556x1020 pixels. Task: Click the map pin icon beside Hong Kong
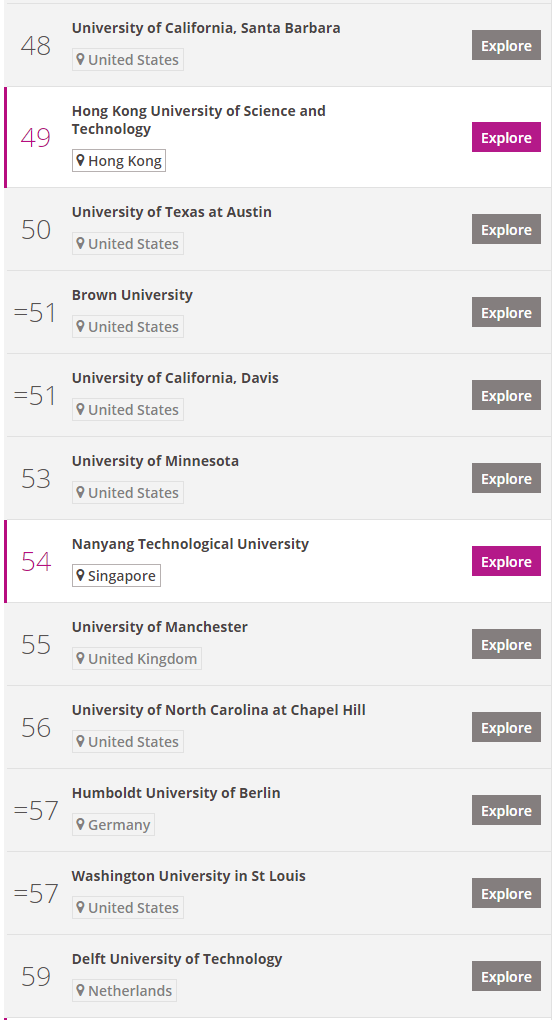(x=80, y=161)
